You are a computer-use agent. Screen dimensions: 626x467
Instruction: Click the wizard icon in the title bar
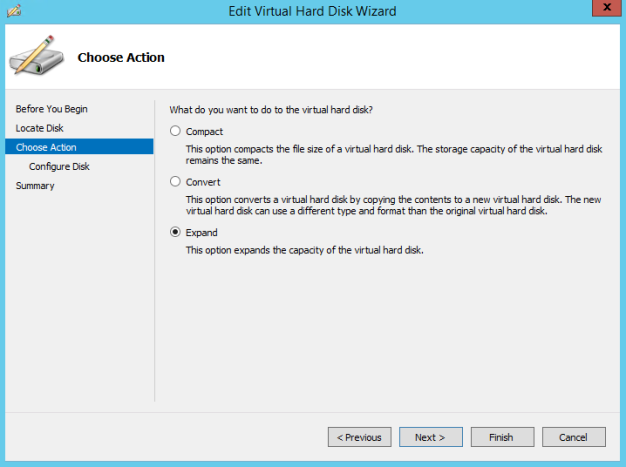(x=15, y=11)
